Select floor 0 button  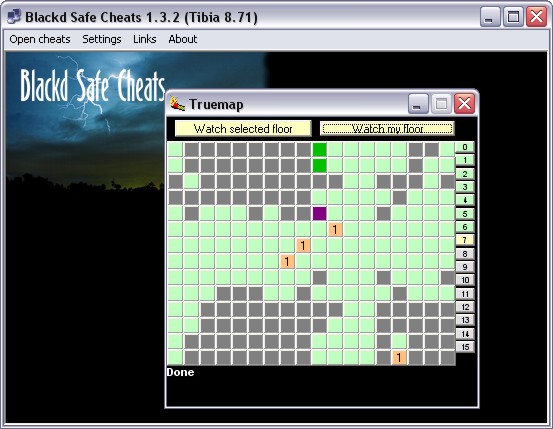click(465, 147)
